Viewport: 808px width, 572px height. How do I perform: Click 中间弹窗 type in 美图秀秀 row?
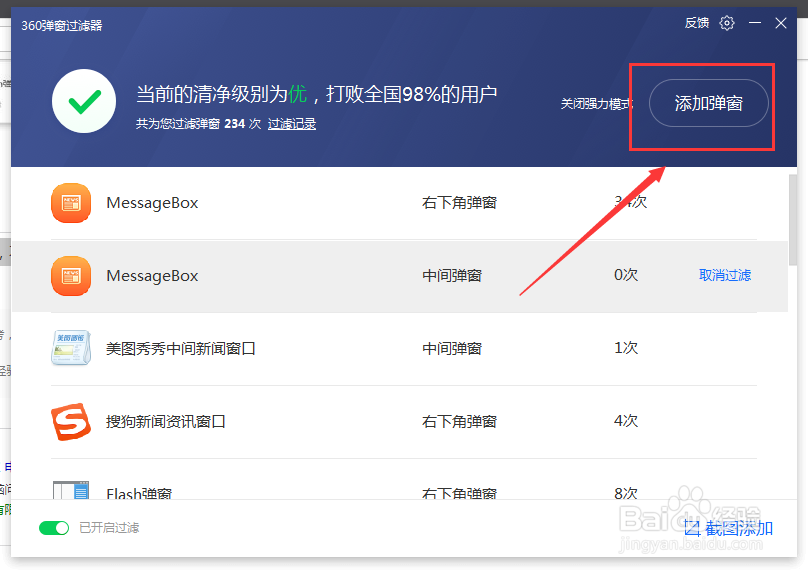(452, 349)
